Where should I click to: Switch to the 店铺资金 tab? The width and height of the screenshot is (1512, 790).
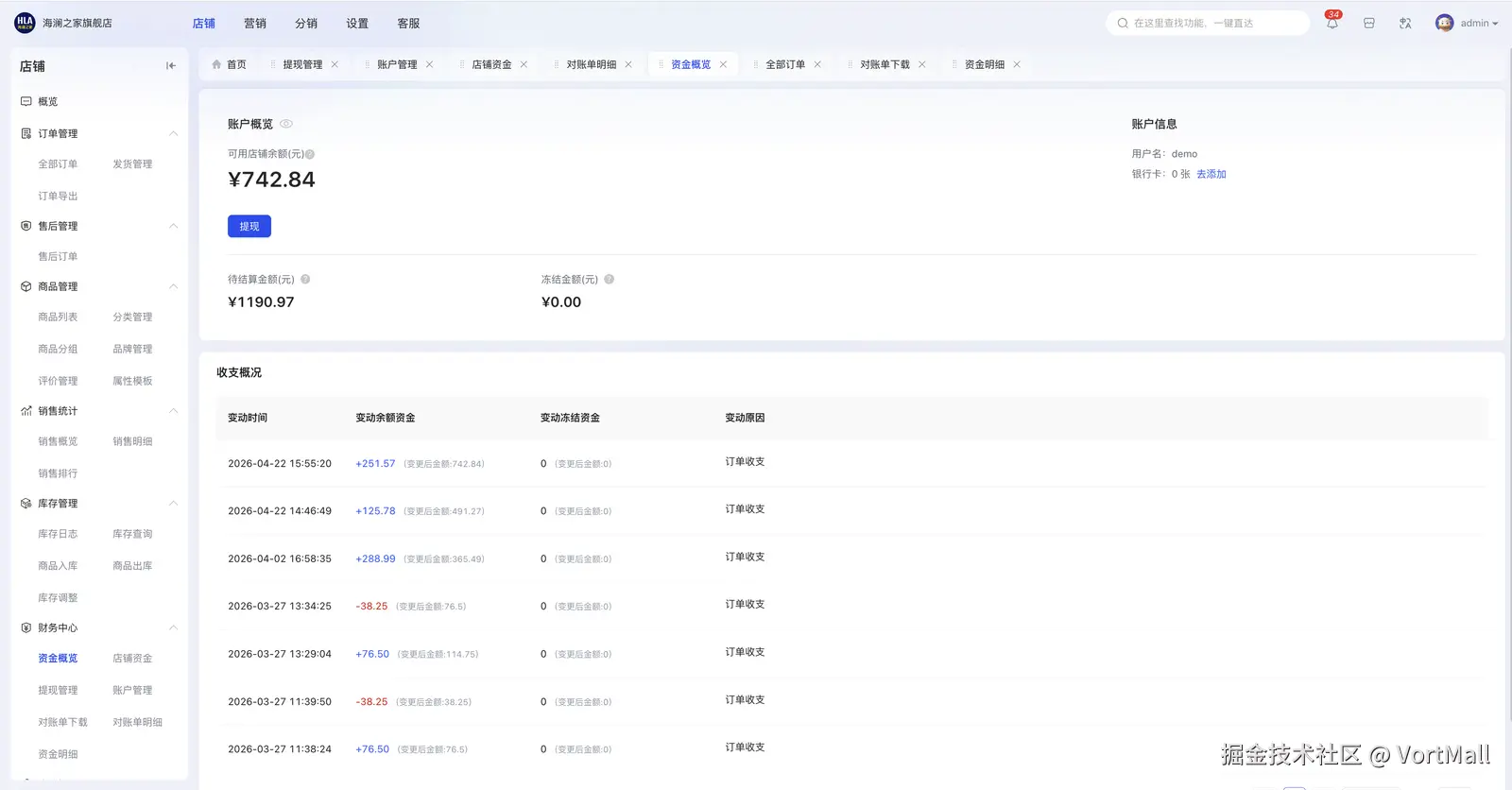491,64
